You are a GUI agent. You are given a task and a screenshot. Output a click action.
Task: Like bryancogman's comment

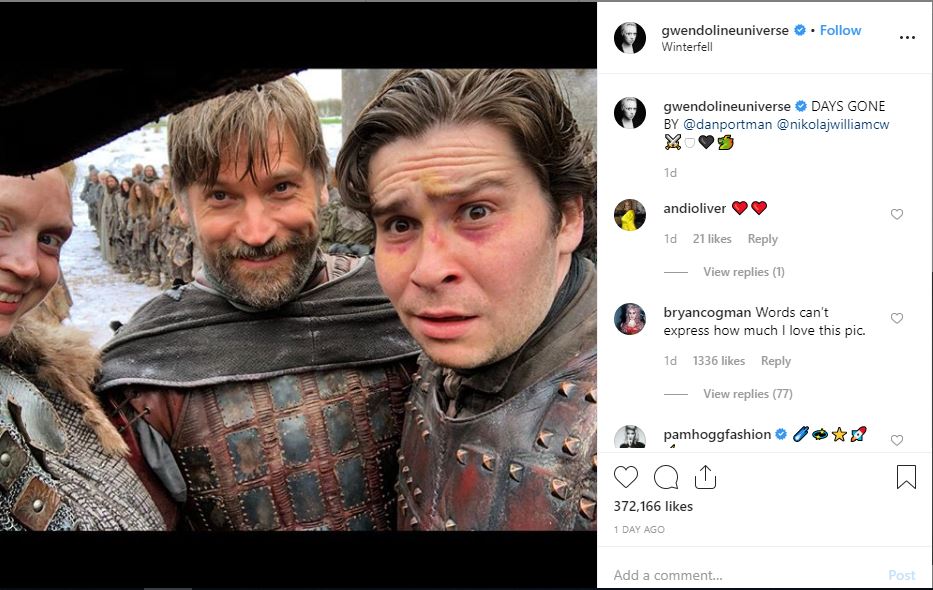click(x=897, y=319)
